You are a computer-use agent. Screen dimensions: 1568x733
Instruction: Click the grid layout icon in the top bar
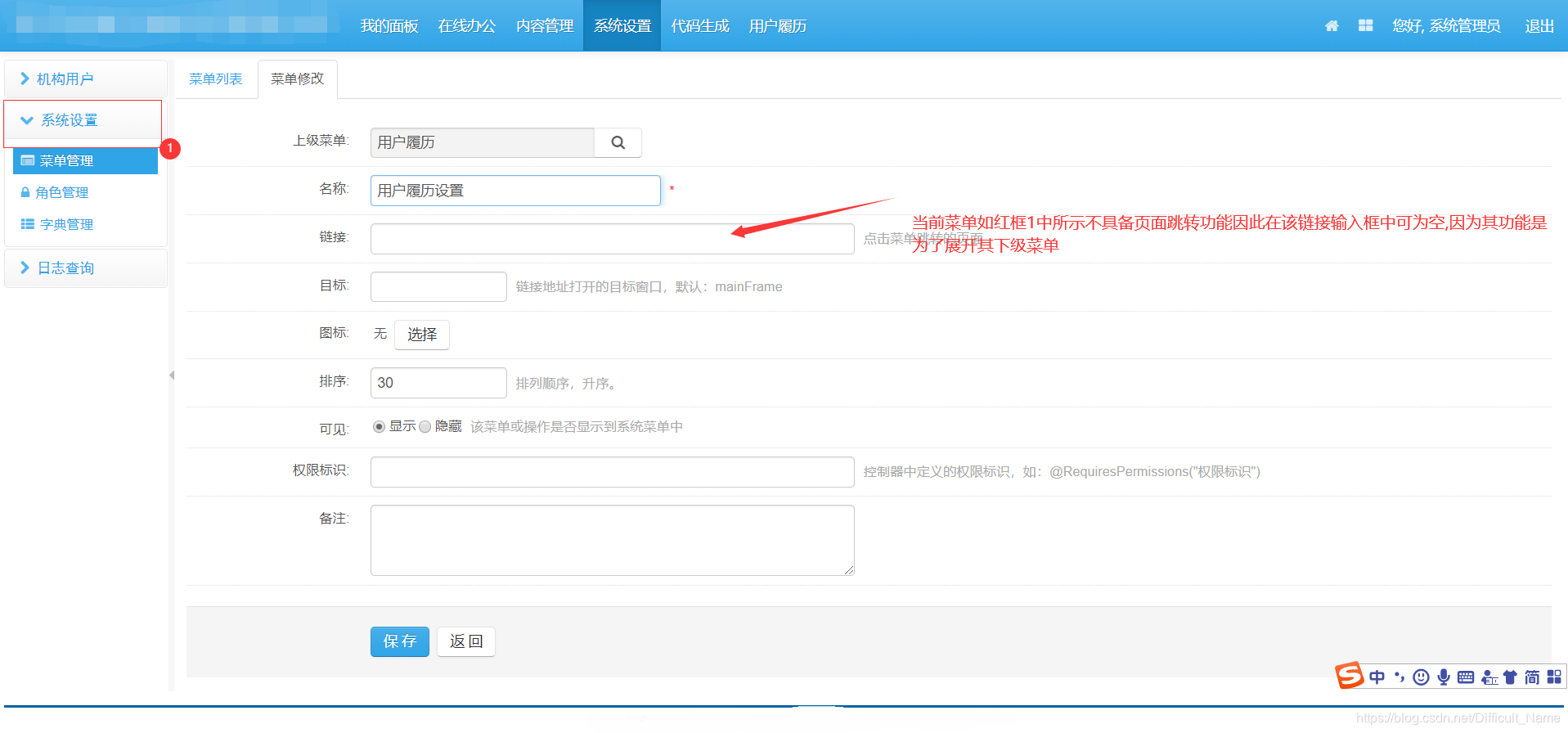pyautogui.click(x=1365, y=26)
